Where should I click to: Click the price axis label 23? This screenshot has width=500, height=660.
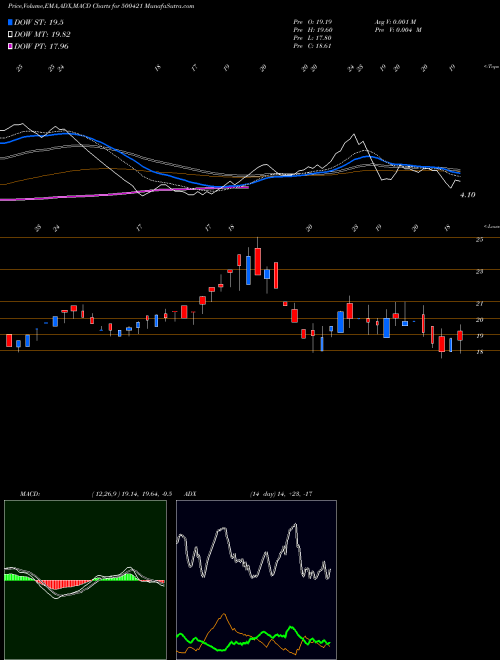(x=479, y=271)
